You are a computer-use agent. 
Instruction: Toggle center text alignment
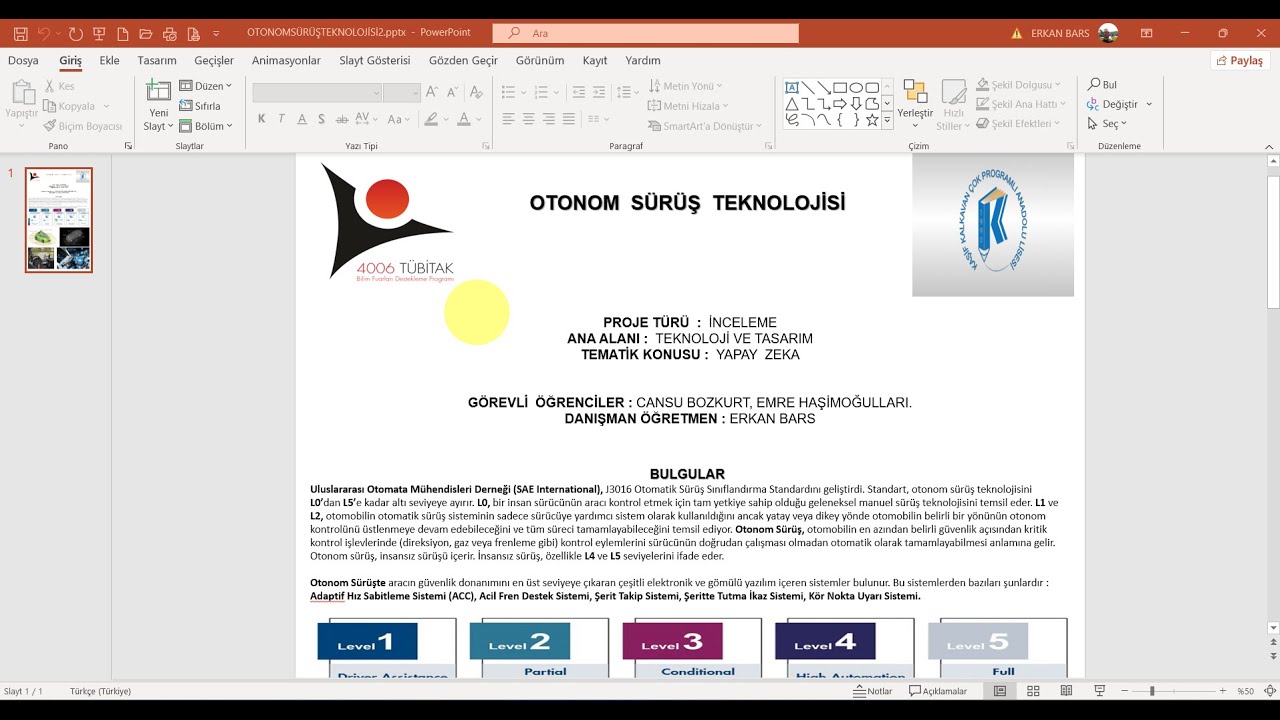528,119
